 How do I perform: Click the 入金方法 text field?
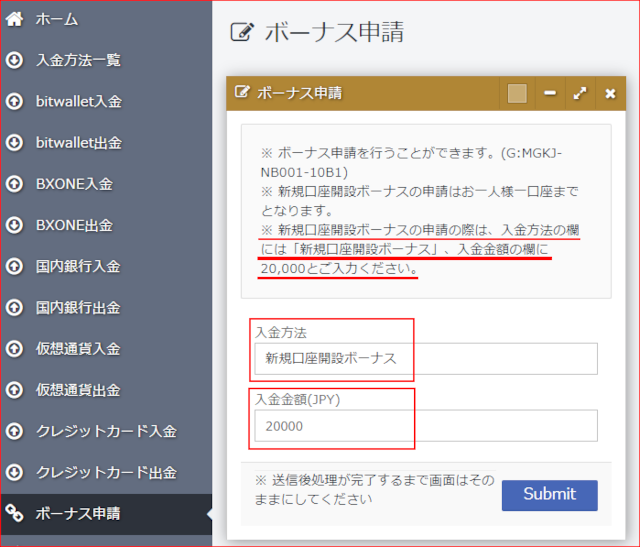tap(425, 359)
